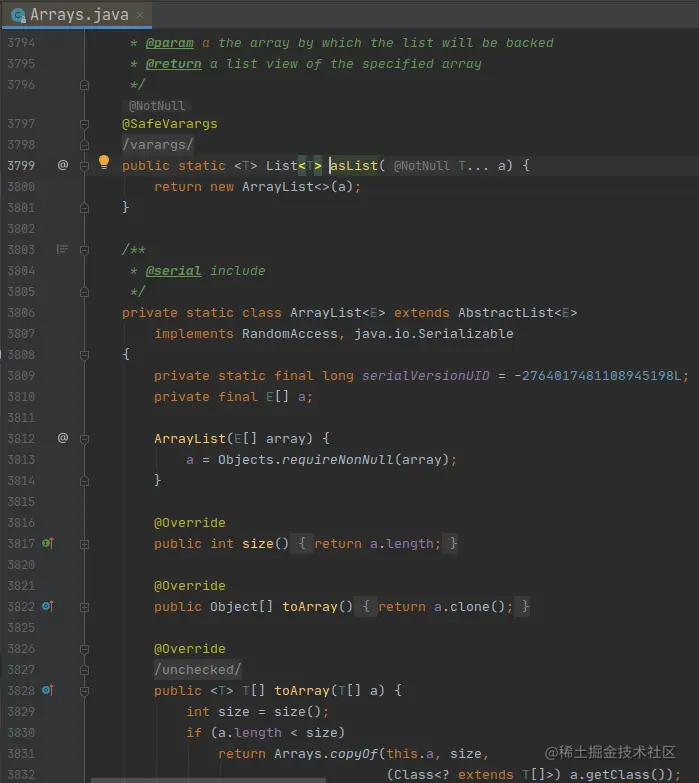Click the size() method name

tap(258, 544)
